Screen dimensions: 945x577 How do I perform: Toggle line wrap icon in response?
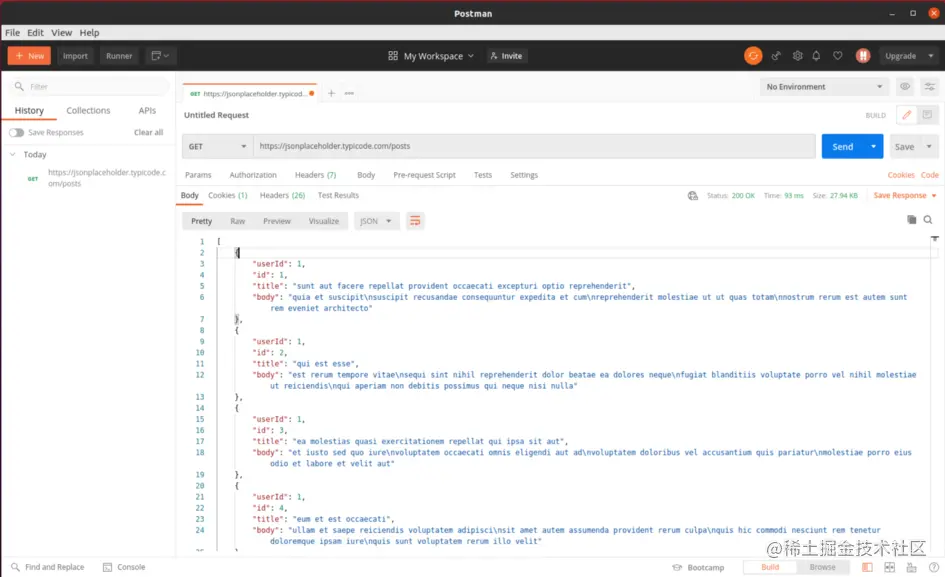pyautogui.click(x=415, y=221)
